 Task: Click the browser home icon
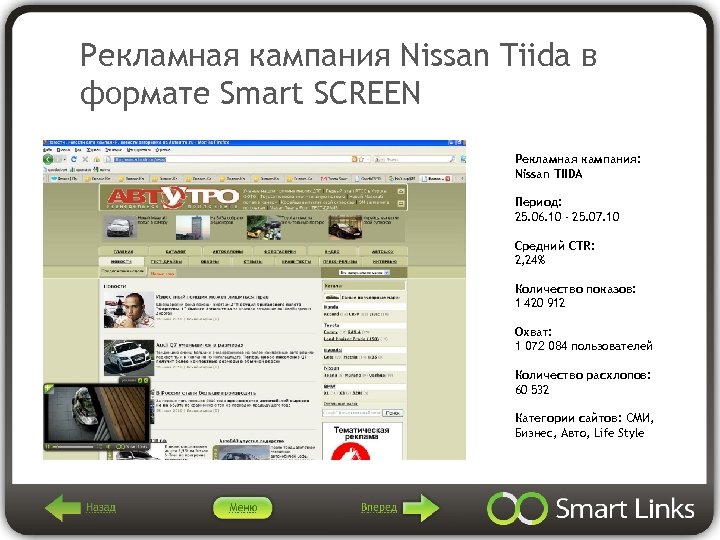click(x=96, y=159)
